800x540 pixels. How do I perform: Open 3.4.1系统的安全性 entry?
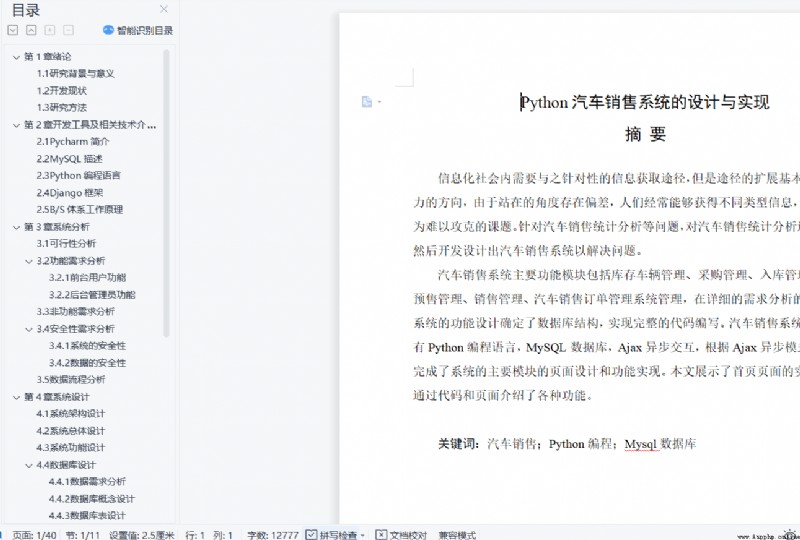(87, 346)
